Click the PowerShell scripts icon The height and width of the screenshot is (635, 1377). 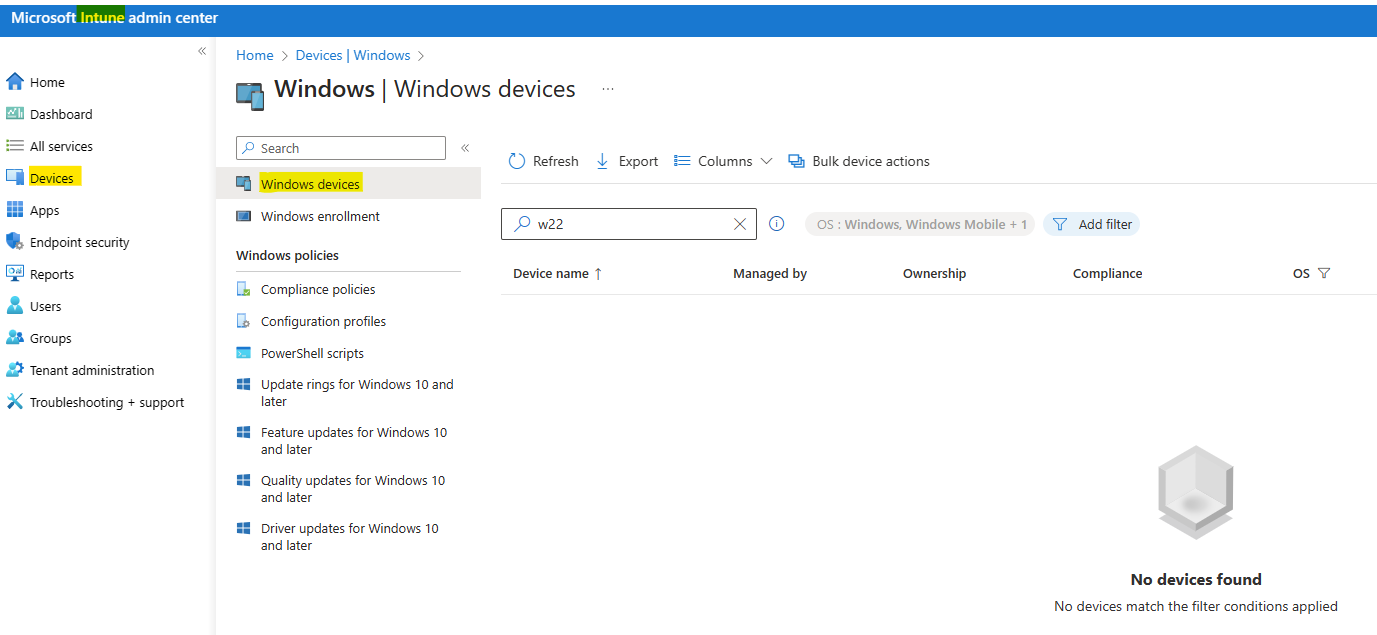coord(243,353)
